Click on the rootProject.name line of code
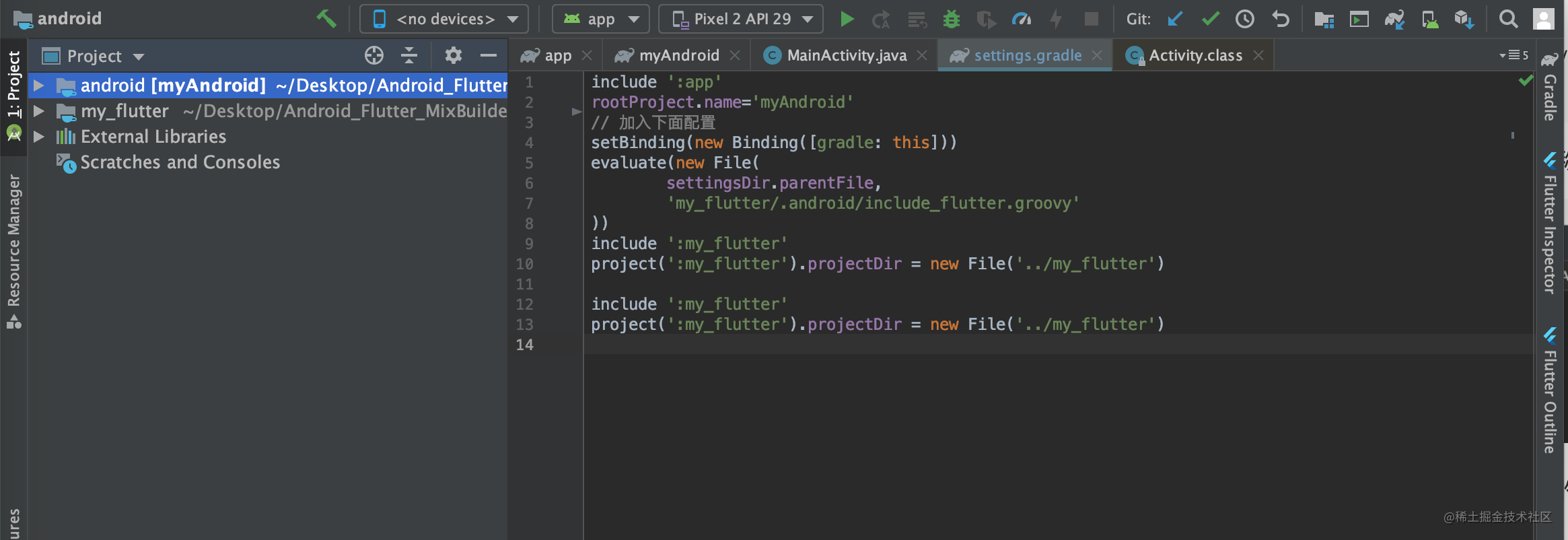This screenshot has height=540, width=1568. coord(722,102)
